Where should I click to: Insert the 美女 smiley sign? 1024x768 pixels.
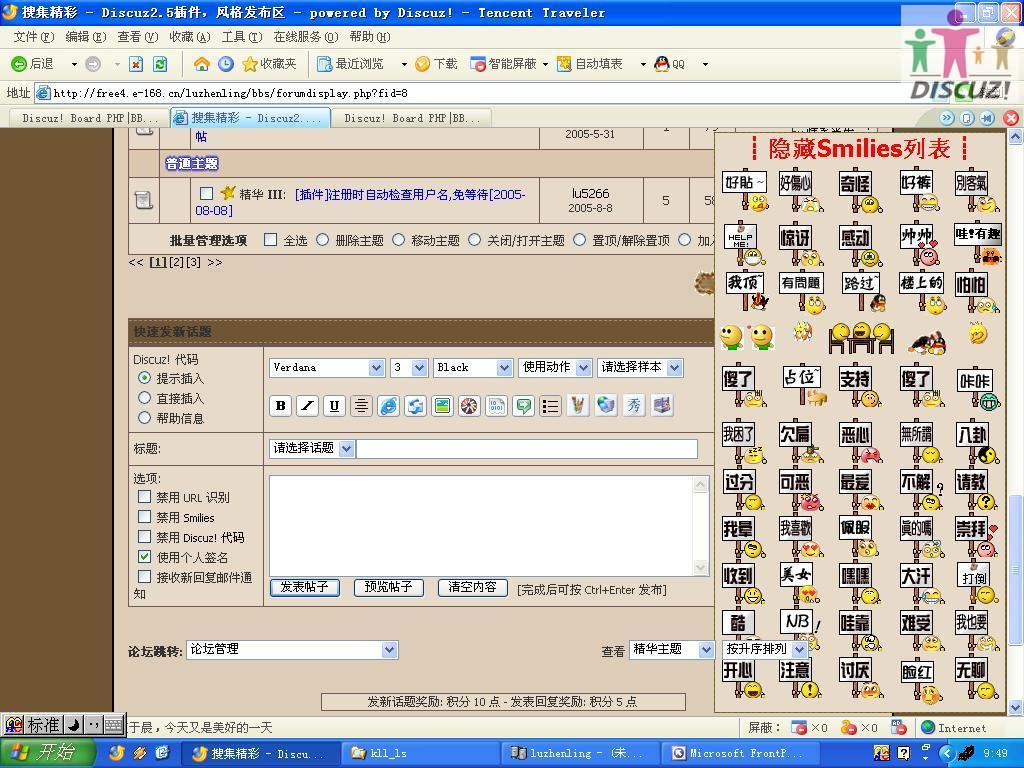click(x=799, y=583)
